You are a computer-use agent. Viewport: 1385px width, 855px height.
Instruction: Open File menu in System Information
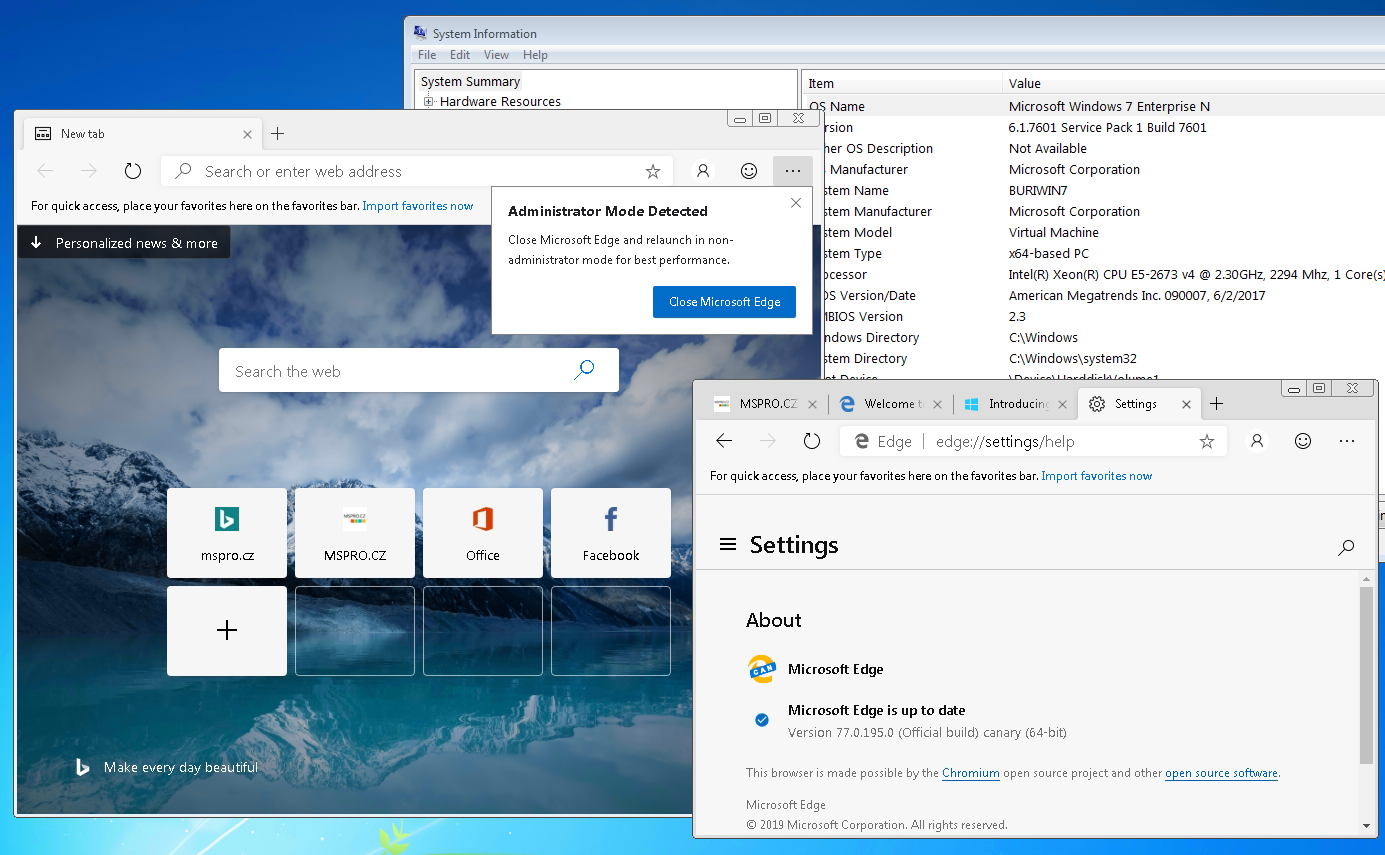(x=427, y=55)
